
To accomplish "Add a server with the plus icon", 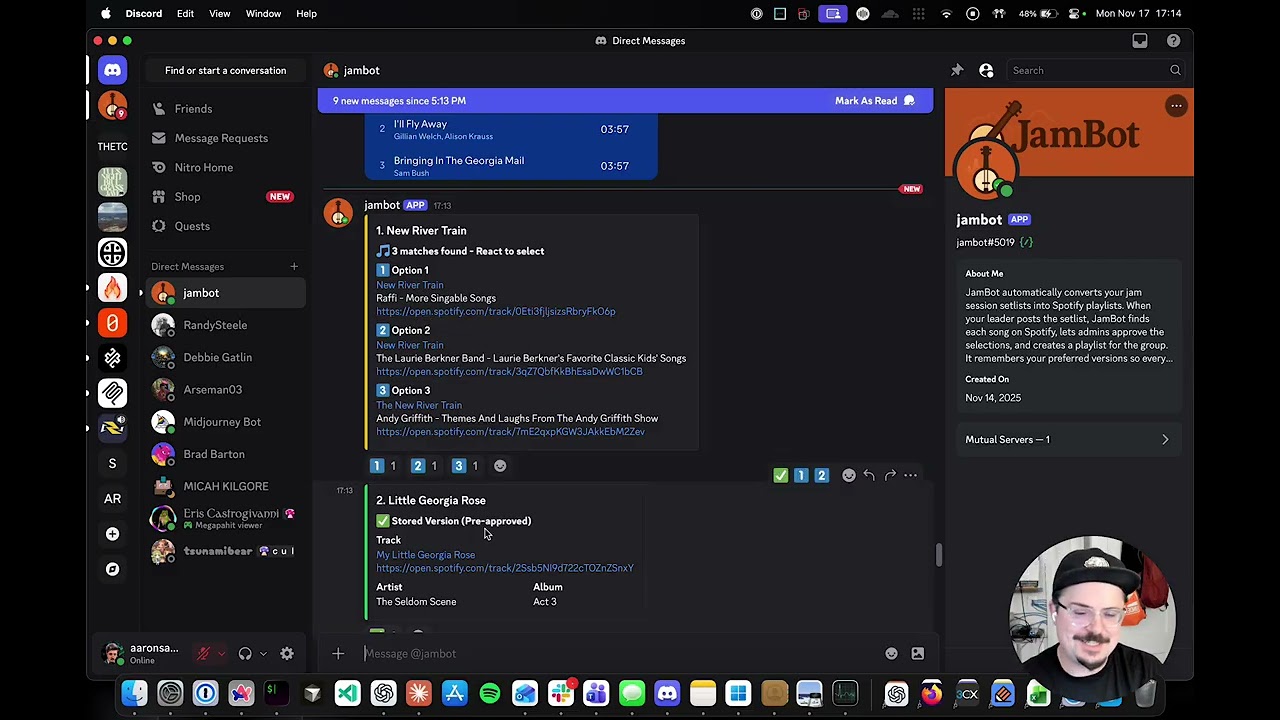I will tap(112, 534).
